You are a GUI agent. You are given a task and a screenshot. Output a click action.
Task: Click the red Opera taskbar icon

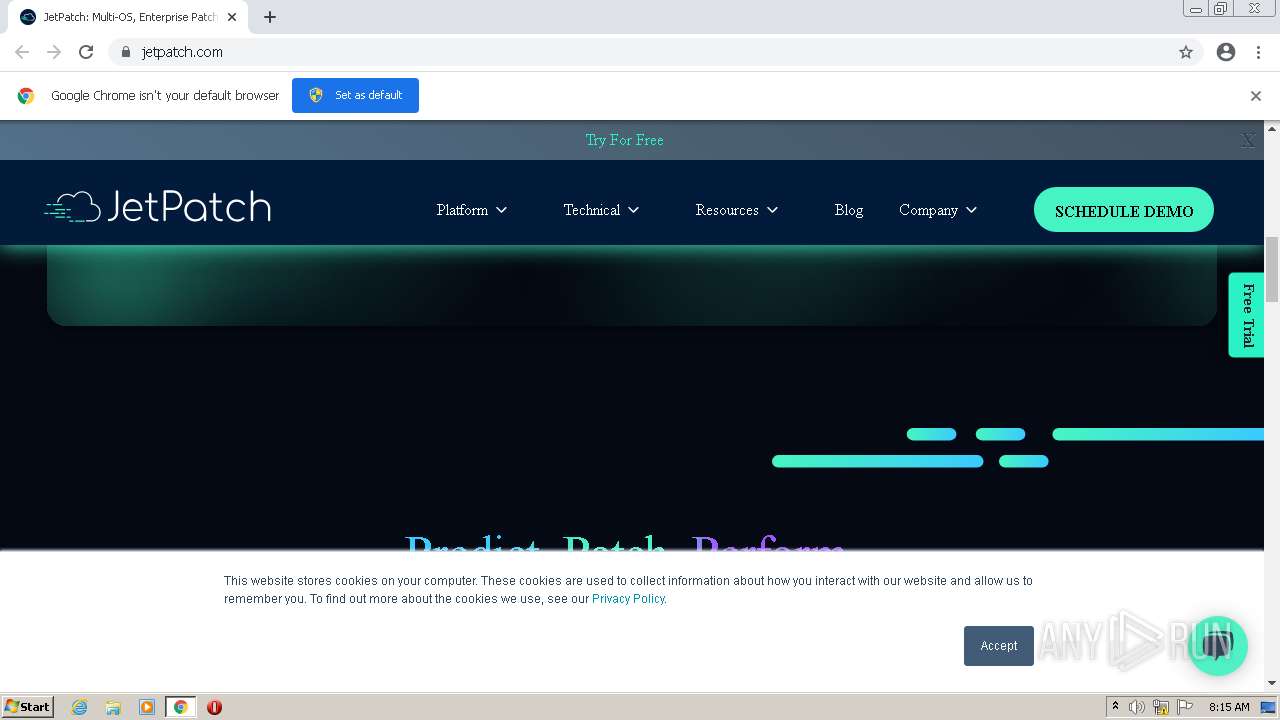pyautogui.click(x=214, y=707)
